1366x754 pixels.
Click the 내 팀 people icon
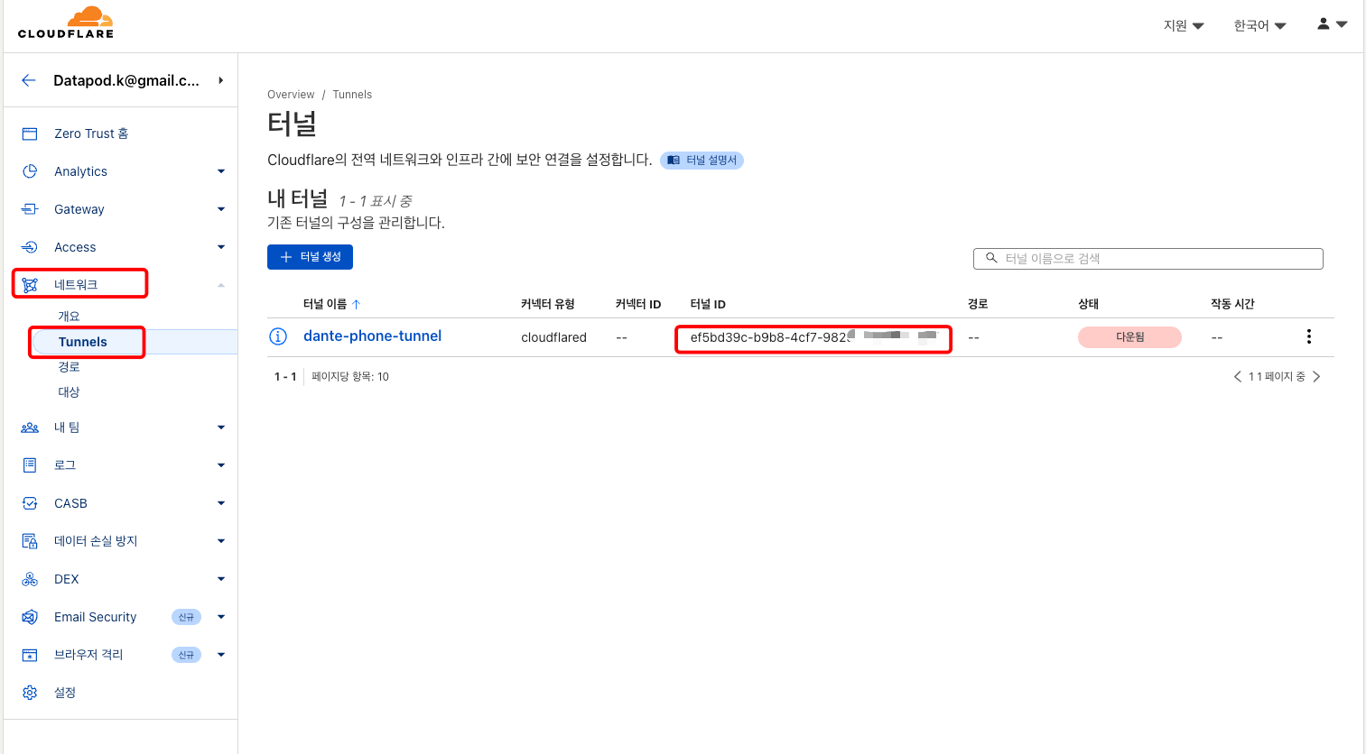click(x=30, y=427)
